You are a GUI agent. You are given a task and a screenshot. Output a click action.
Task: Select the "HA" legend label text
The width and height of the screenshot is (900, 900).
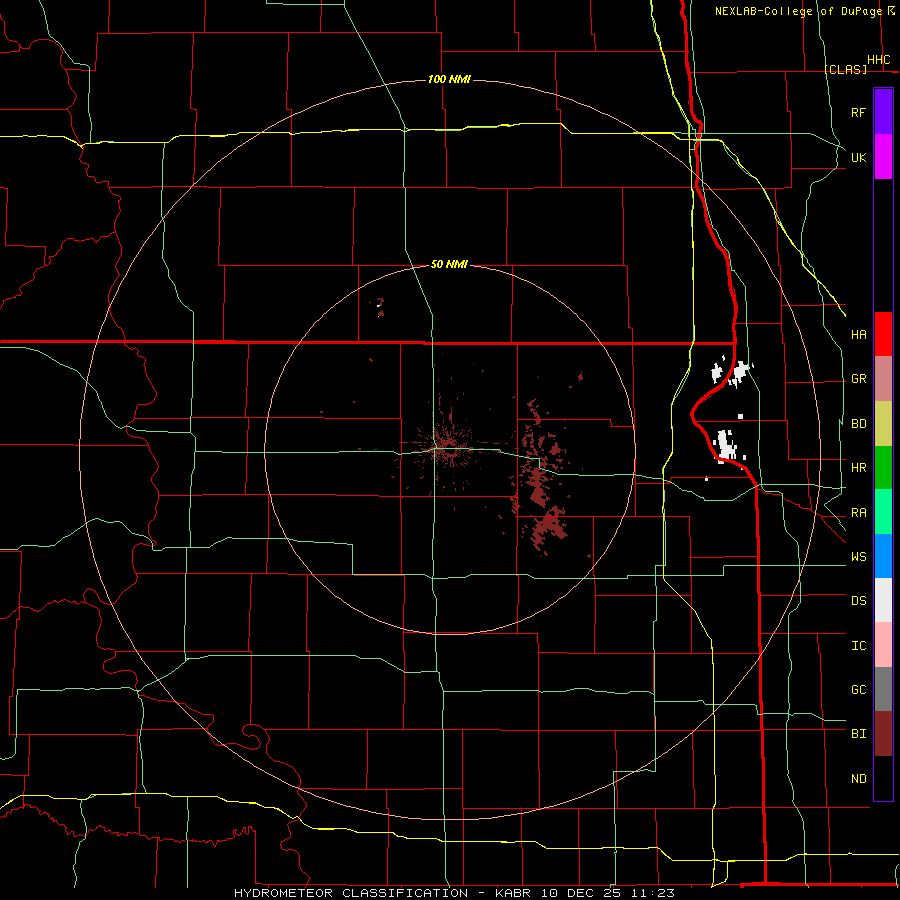[858, 334]
